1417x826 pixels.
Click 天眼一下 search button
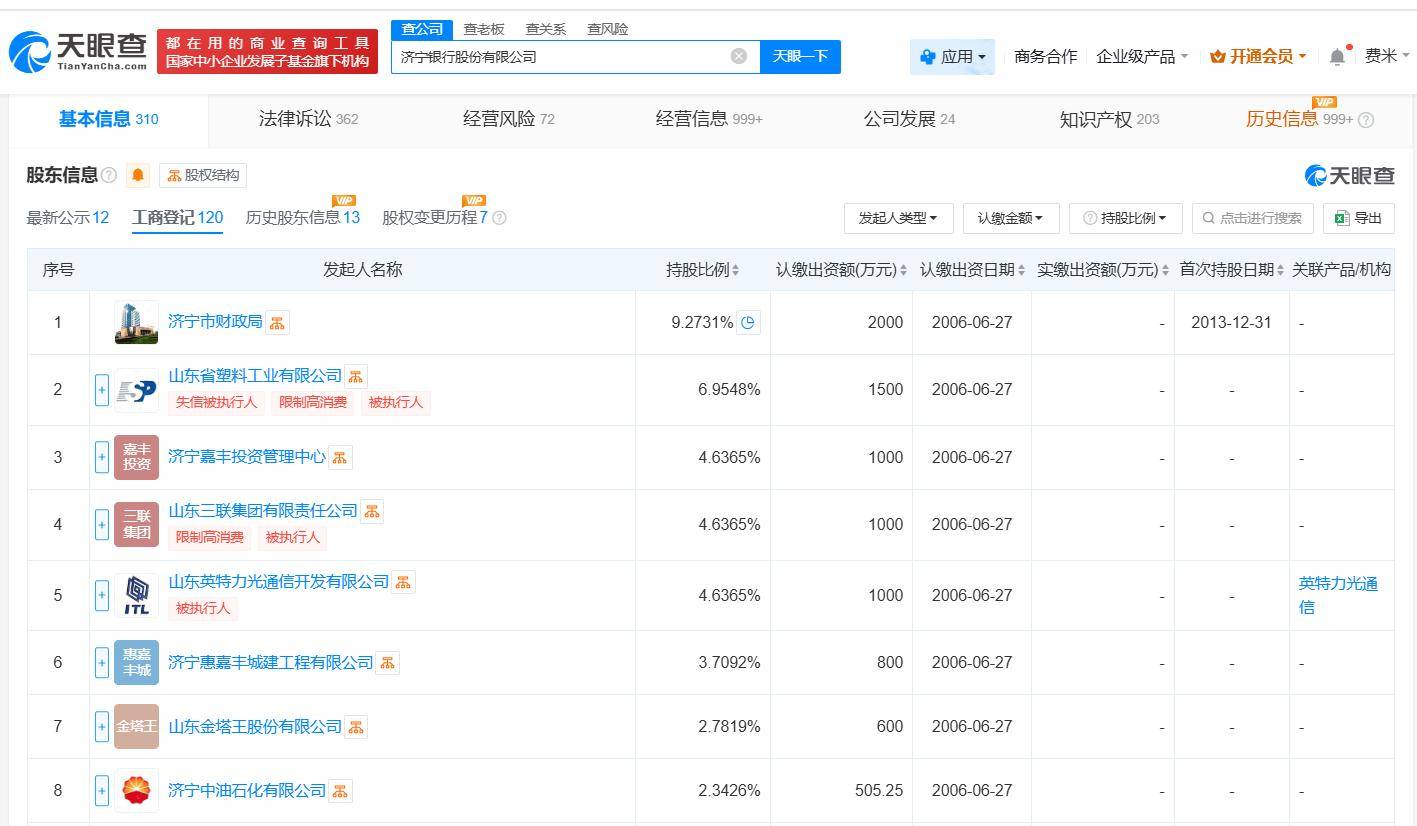coord(800,57)
